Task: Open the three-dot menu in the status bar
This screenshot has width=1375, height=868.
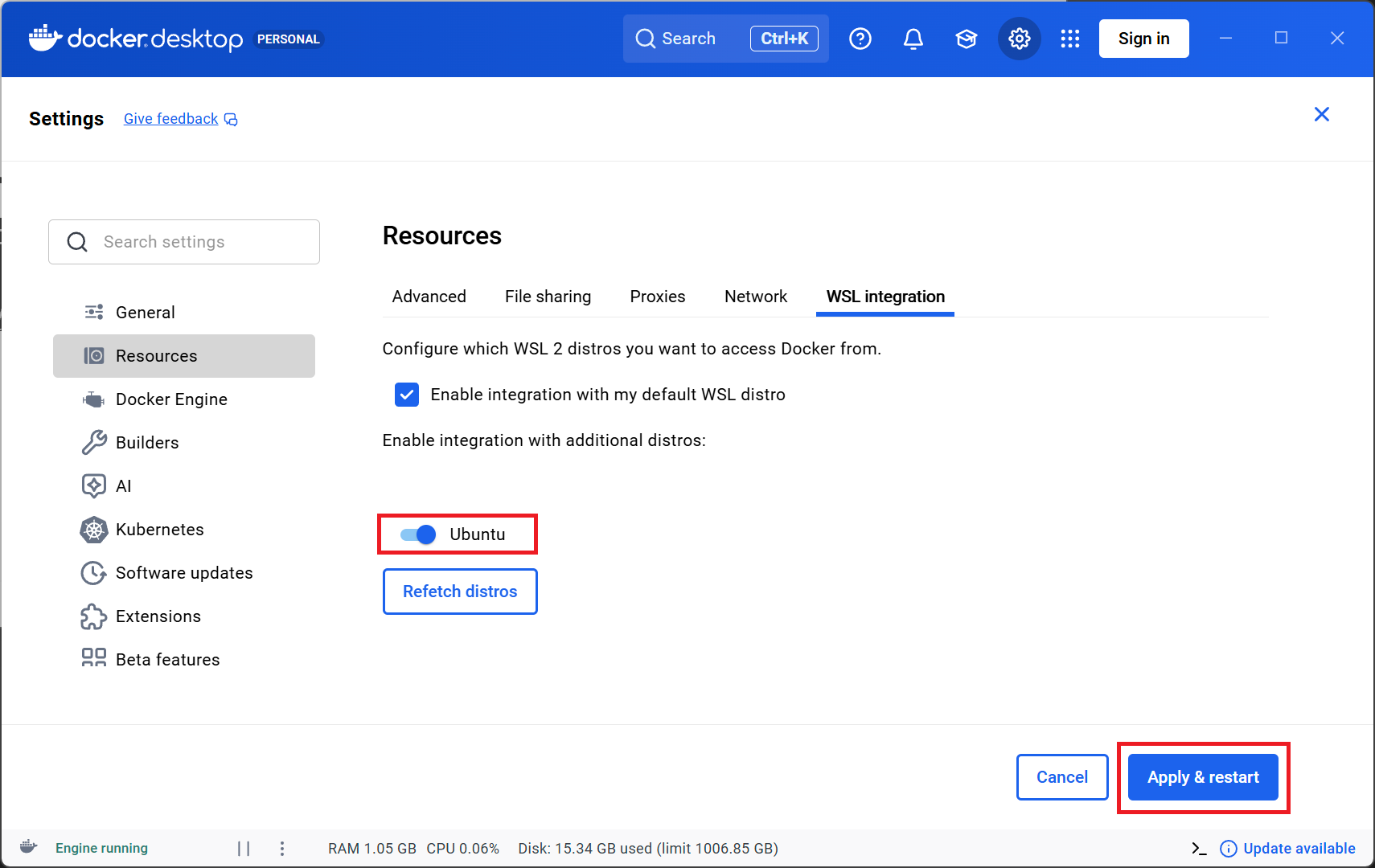Action: (282, 848)
